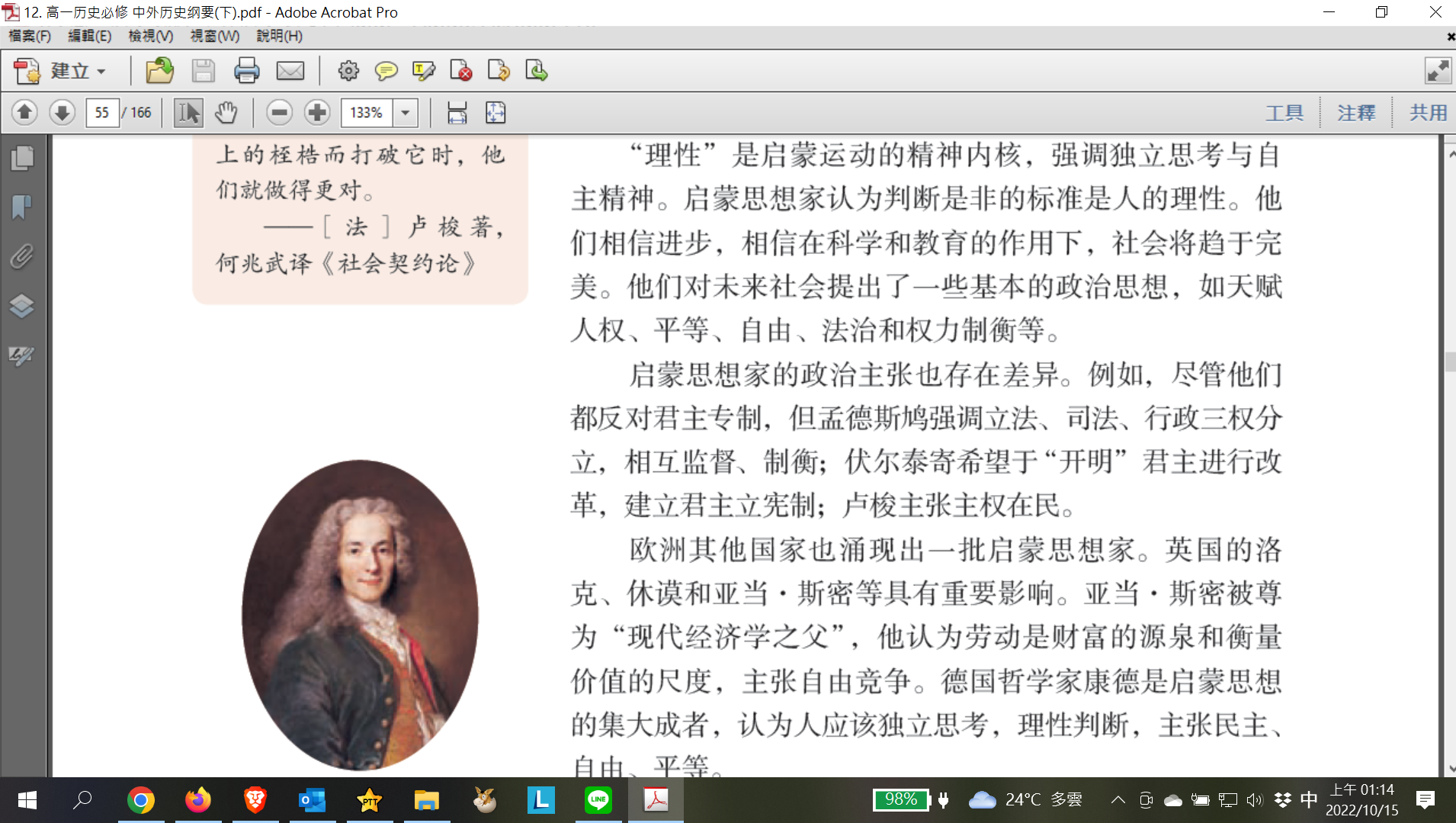The height and width of the screenshot is (823, 1456).
Task: Switch to Adobe Acrobat on the taskbar
Action: click(x=656, y=800)
